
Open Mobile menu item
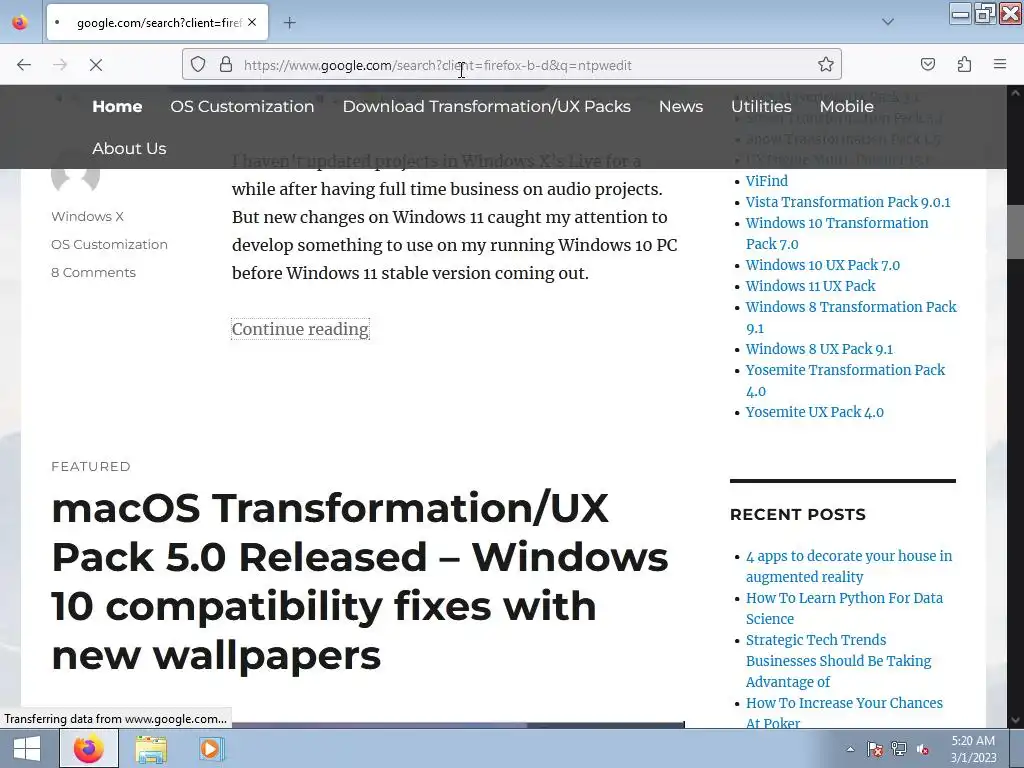(x=846, y=106)
